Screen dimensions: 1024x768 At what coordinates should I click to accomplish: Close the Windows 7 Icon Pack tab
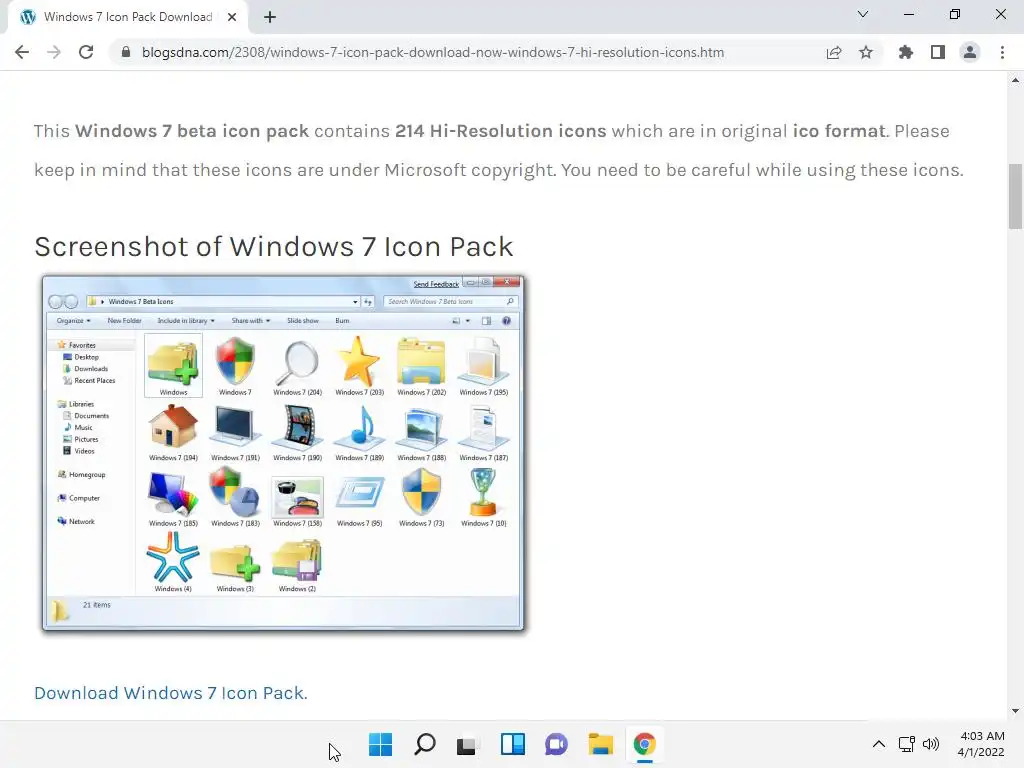coord(232,17)
